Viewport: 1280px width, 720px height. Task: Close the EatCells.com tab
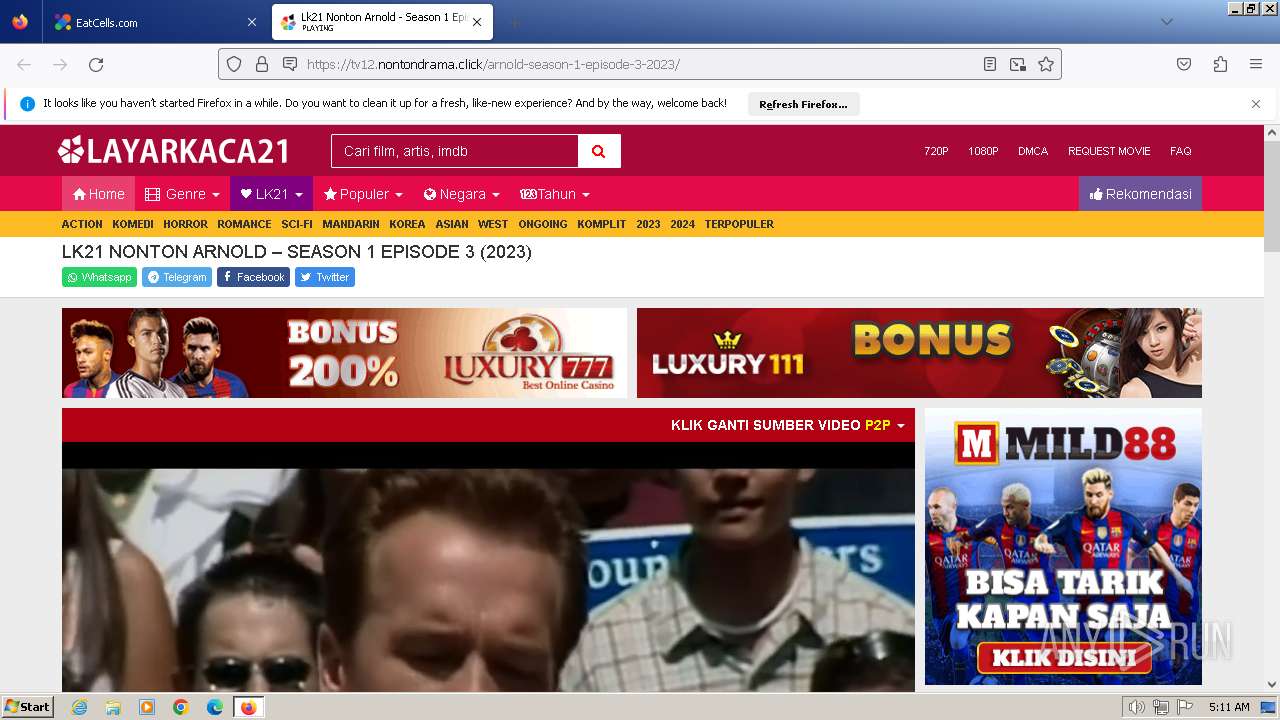tap(251, 22)
